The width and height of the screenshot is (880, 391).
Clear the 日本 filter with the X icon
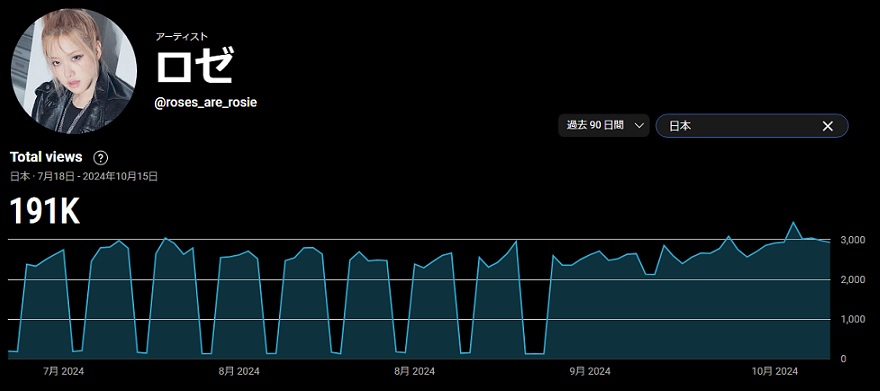click(x=827, y=126)
